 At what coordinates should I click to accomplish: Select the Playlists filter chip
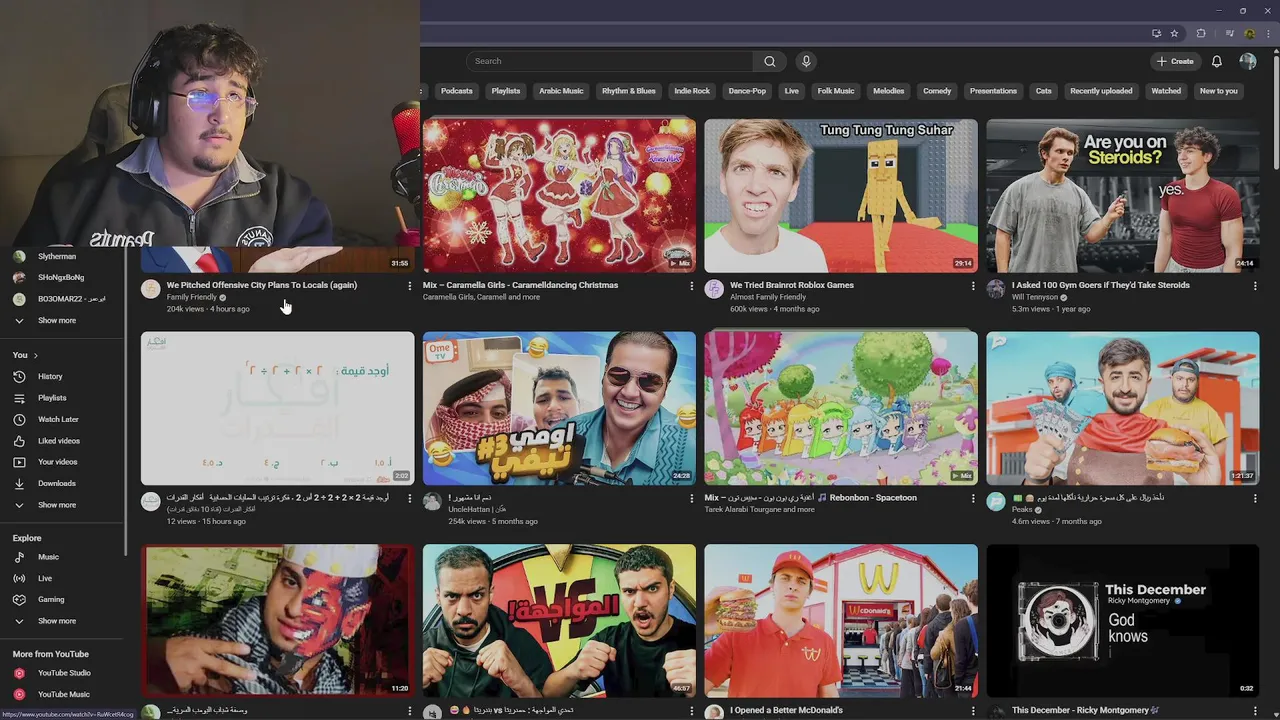point(506,91)
